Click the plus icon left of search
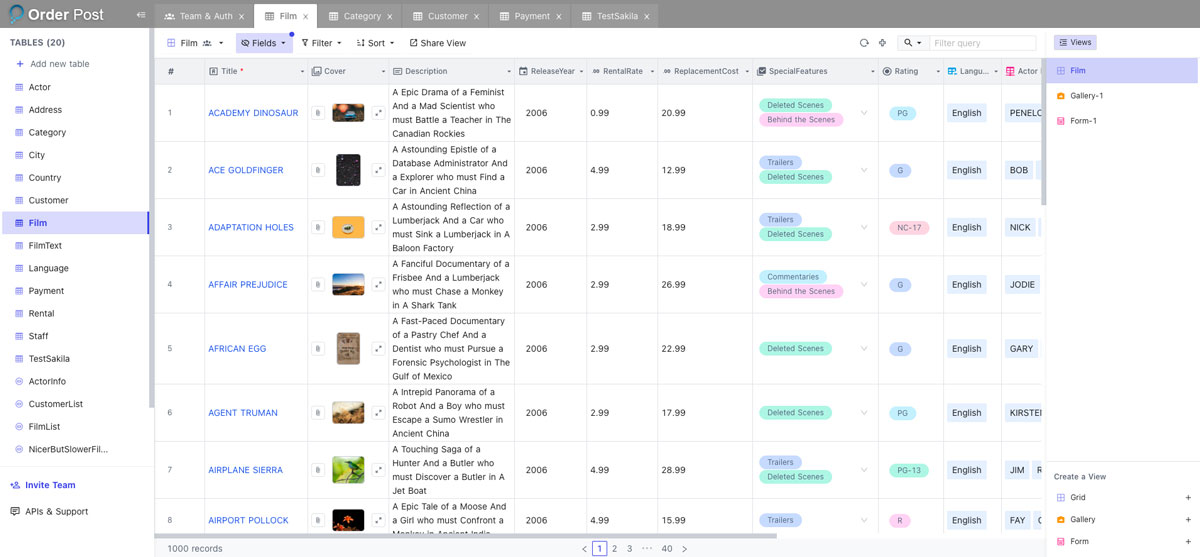Image resolution: width=1200 pixels, height=557 pixels. [x=882, y=43]
